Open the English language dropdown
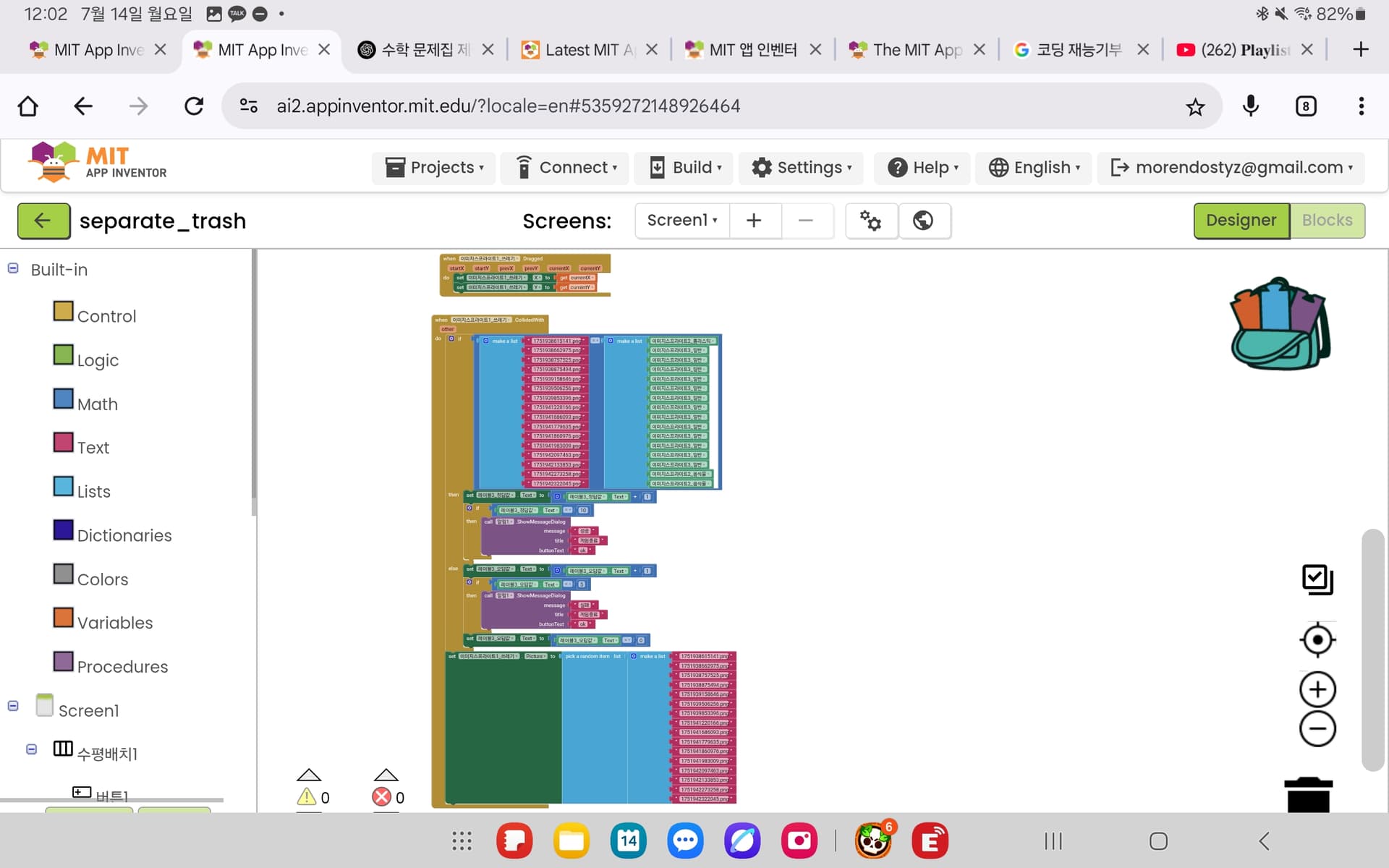The width and height of the screenshot is (1389, 868). pyautogui.click(x=1034, y=168)
